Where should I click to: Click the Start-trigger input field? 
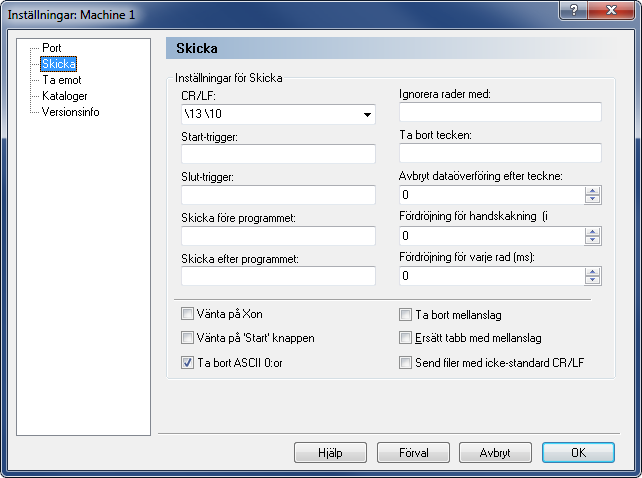tap(278, 154)
